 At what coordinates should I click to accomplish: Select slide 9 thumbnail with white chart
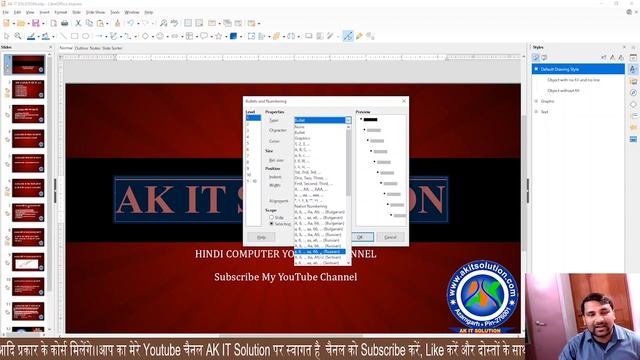click(x=28, y=262)
